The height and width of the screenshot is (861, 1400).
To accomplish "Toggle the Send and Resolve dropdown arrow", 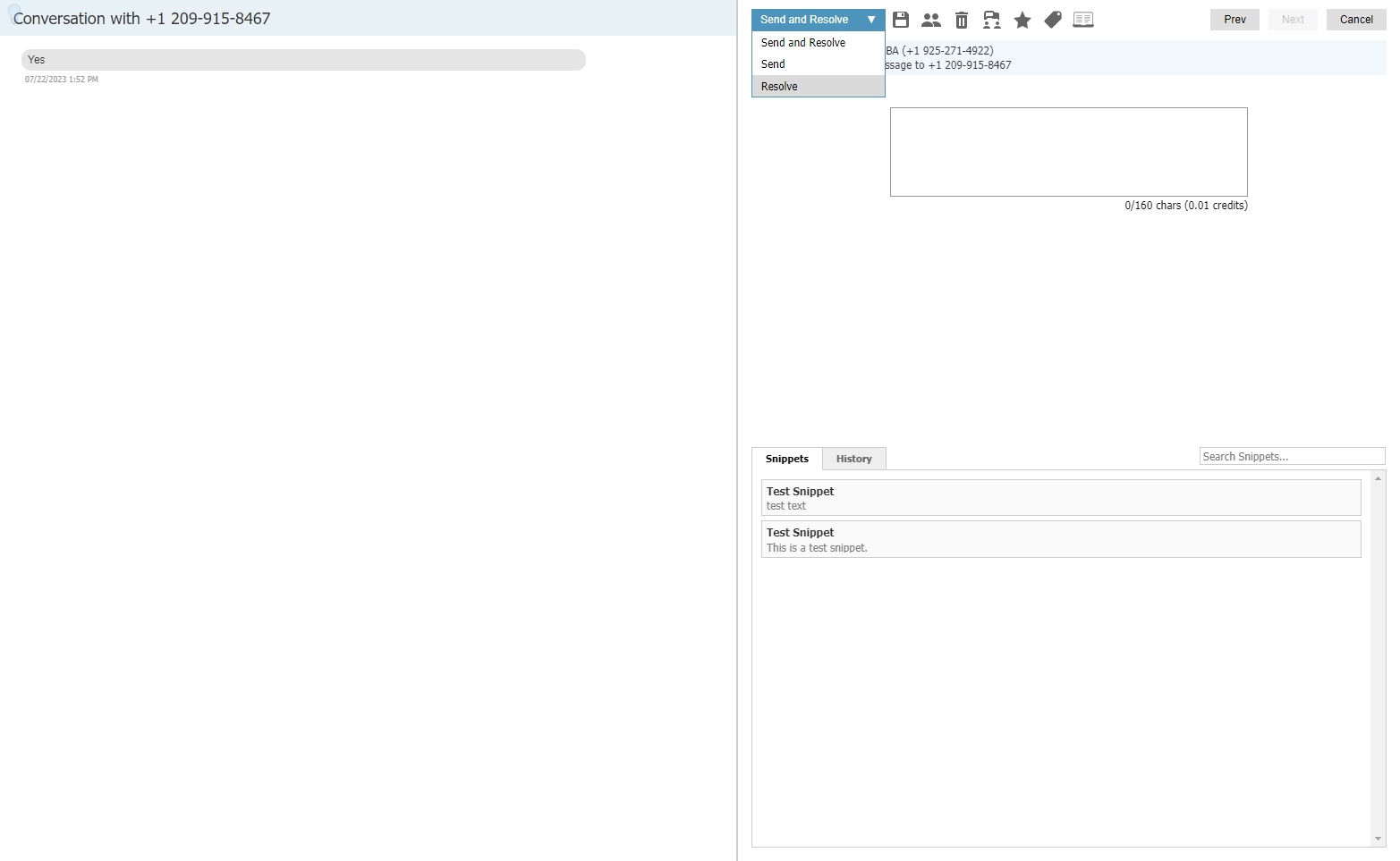I will [x=871, y=20].
